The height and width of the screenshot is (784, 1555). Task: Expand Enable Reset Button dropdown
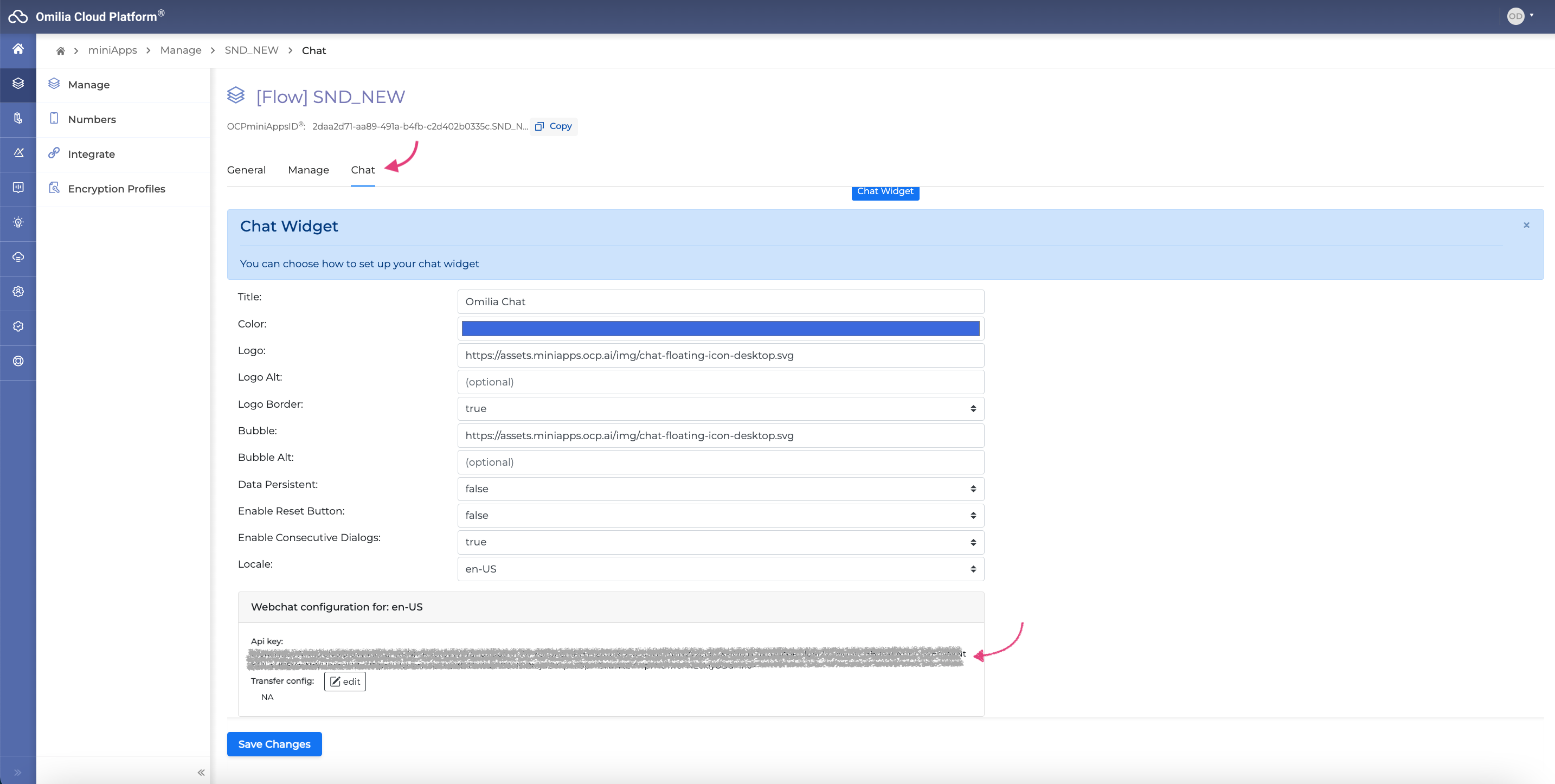[720, 516]
